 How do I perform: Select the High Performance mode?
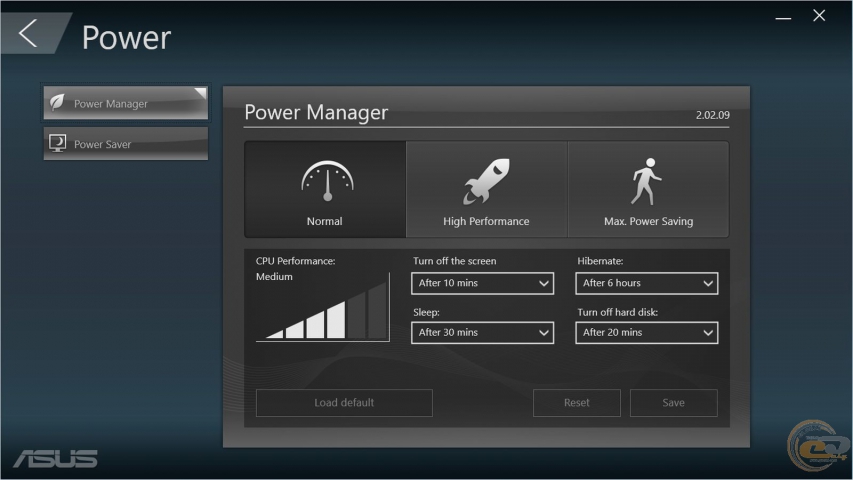(486, 189)
